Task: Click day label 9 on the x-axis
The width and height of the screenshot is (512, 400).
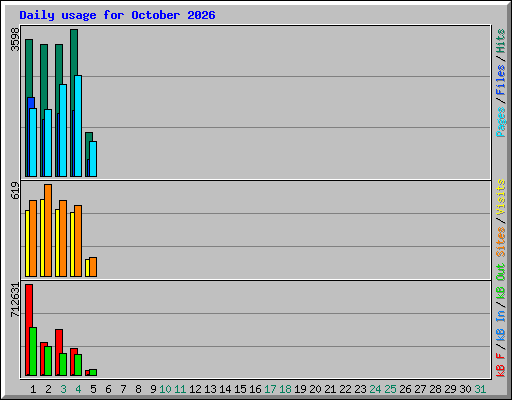Action: click(x=153, y=389)
